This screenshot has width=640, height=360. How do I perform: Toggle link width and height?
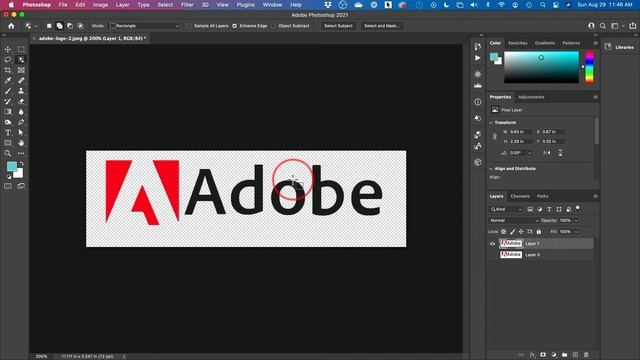pos(495,137)
